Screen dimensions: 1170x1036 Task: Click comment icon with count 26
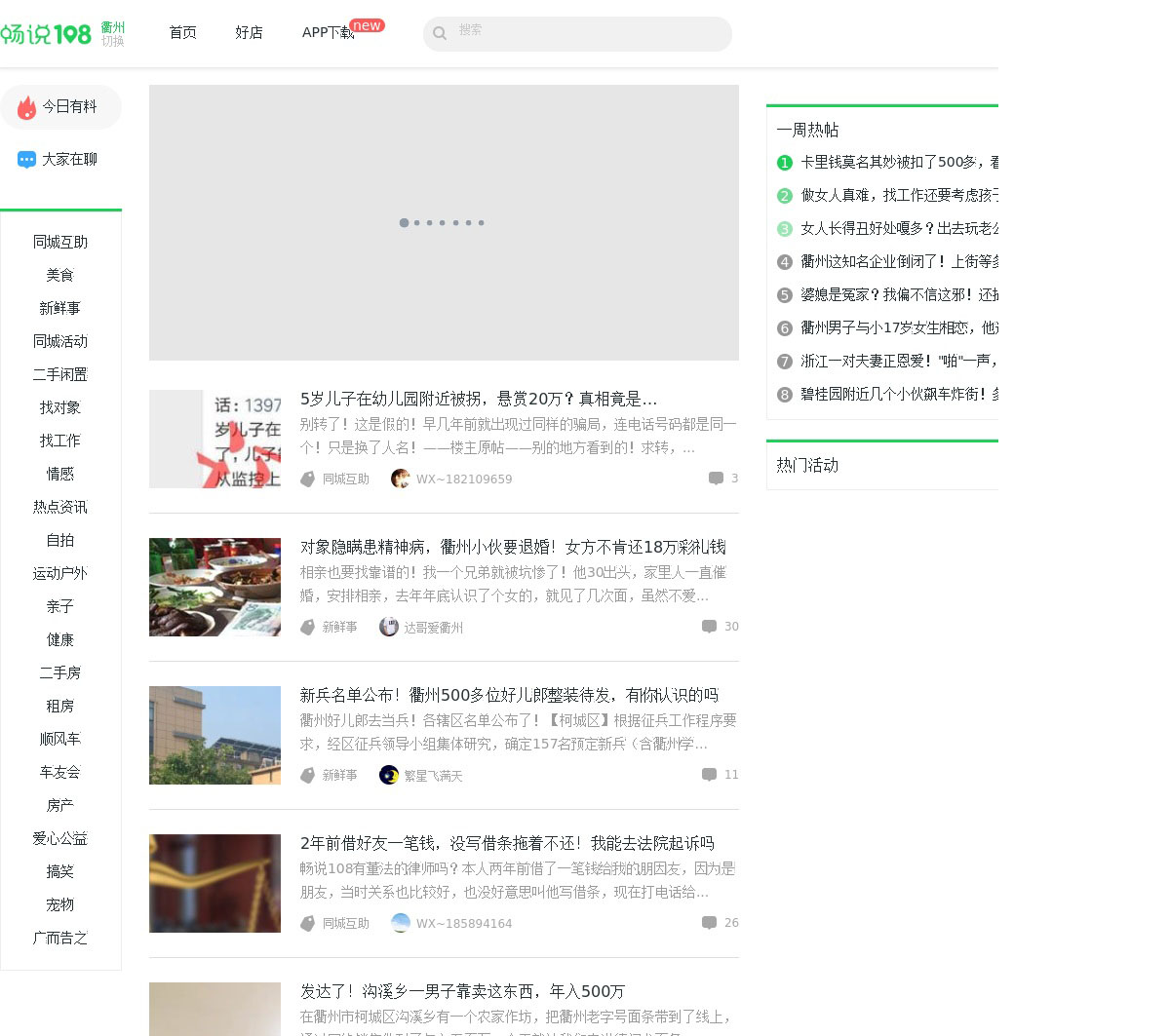click(709, 923)
